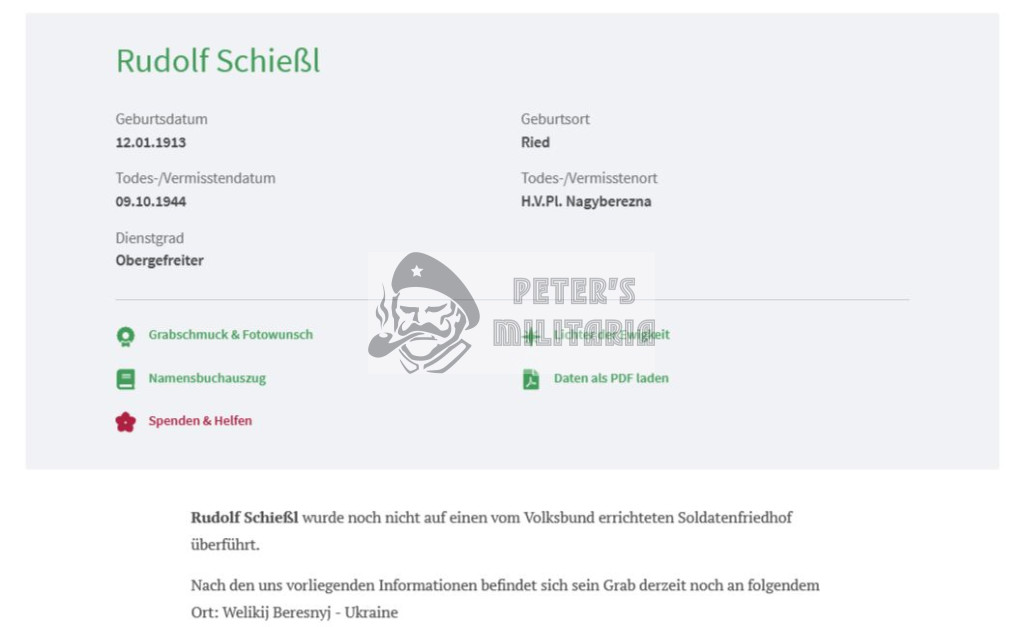Click the birth date 12.01.1913
Image resolution: width=1024 pixels, height=627 pixels.
click(x=151, y=142)
